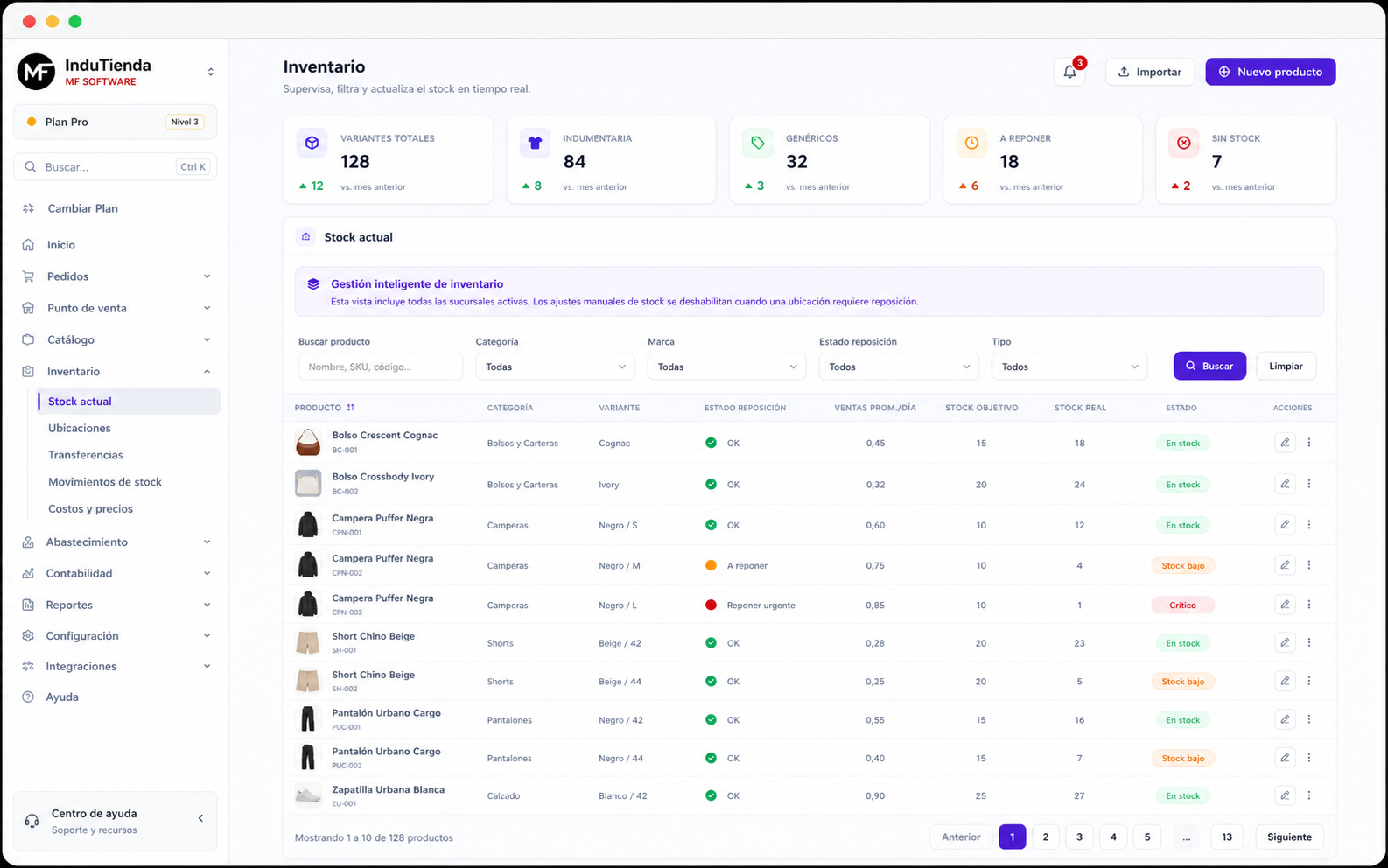The width and height of the screenshot is (1388, 868).
Task: Click Nuevo producto button
Action: click(x=1270, y=72)
